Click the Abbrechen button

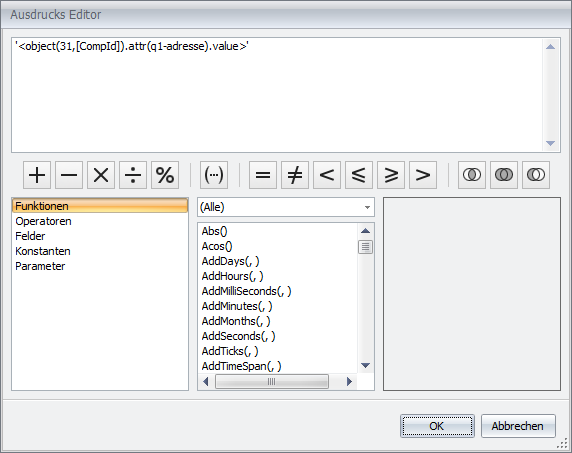click(518, 426)
